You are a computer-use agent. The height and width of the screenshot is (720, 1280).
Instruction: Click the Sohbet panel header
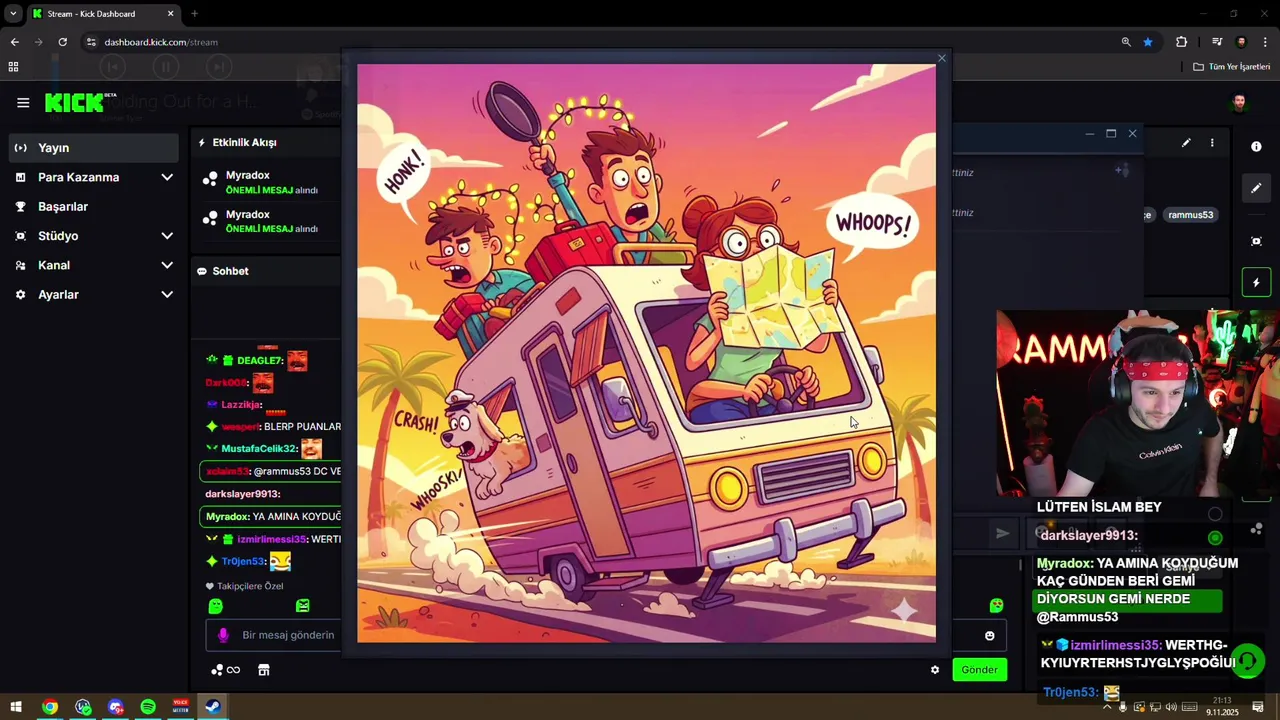[230, 271]
